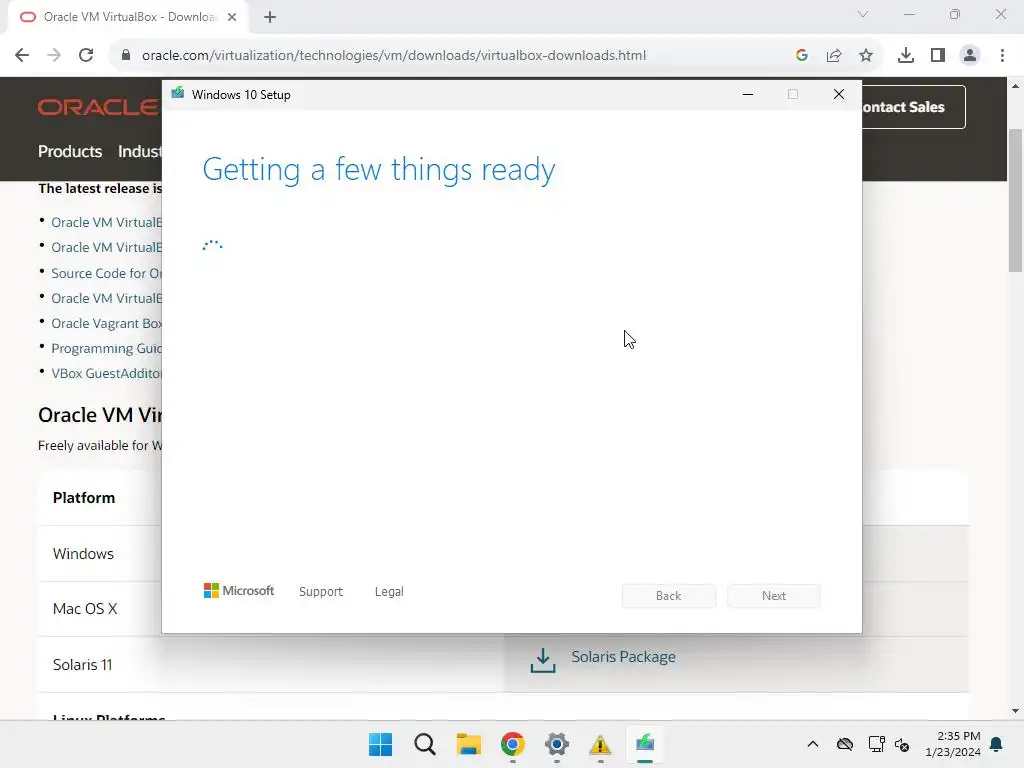
Task: Click the Windows 10 Setup title icon
Action: (x=178, y=94)
